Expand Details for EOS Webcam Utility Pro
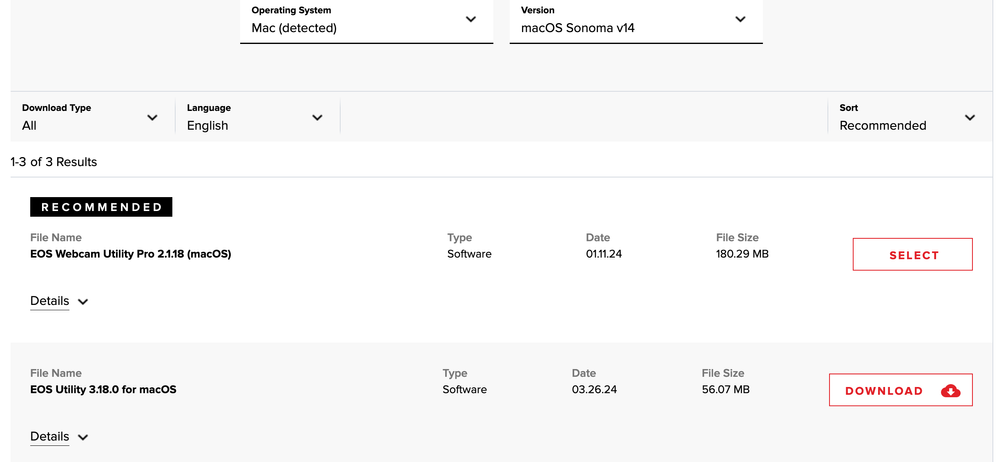Viewport: 999px width, 462px height. coord(59,301)
